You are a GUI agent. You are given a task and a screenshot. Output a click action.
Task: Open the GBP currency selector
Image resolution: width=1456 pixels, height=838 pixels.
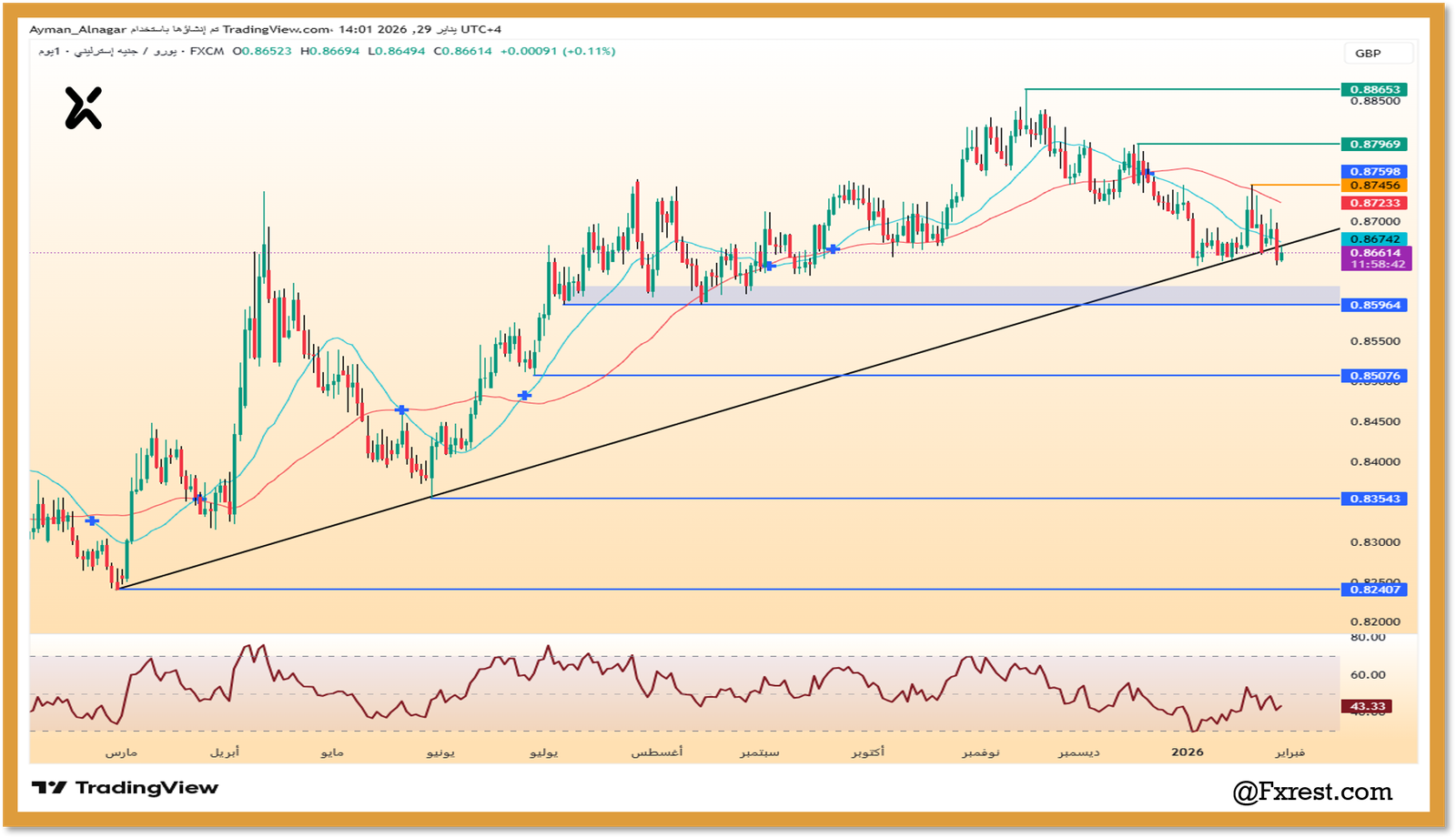pyautogui.click(x=1377, y=54)
